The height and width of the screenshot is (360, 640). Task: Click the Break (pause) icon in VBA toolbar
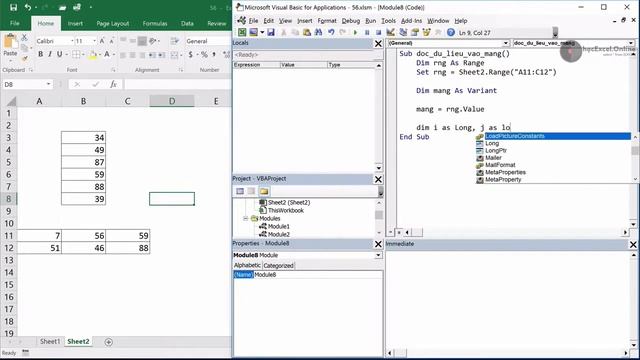pos(367,32)
